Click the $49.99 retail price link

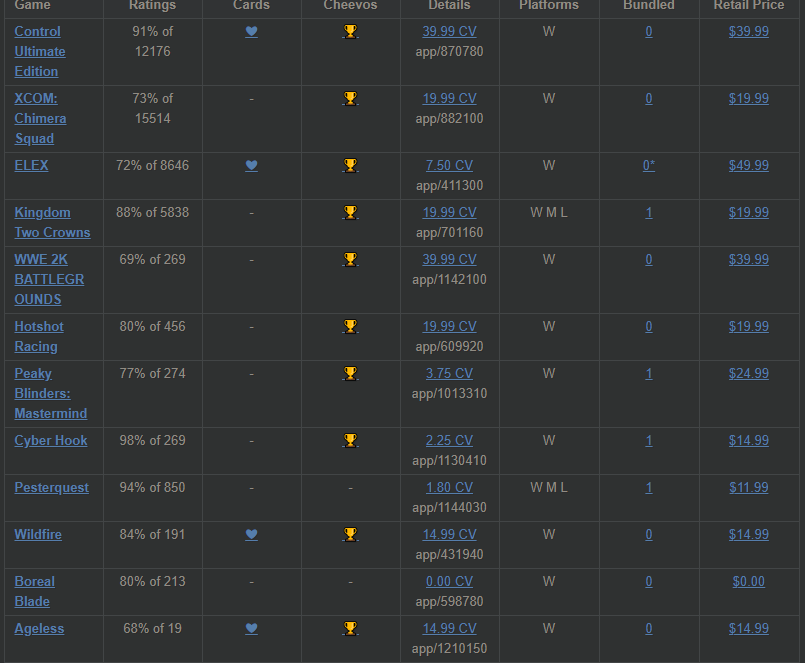749,165
